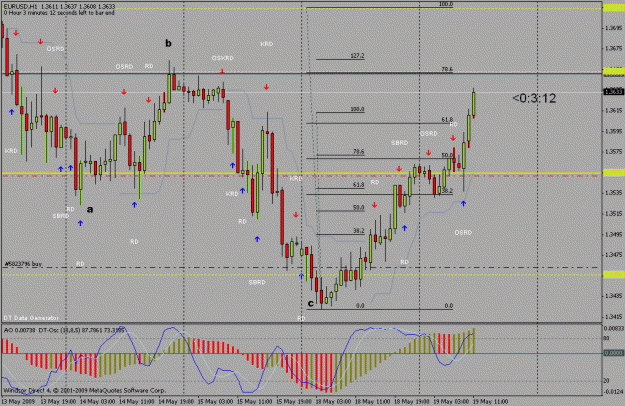Screen dimensions: 625x406
Task: Select wave label 'a' on chart
Action: coord(90,209)
